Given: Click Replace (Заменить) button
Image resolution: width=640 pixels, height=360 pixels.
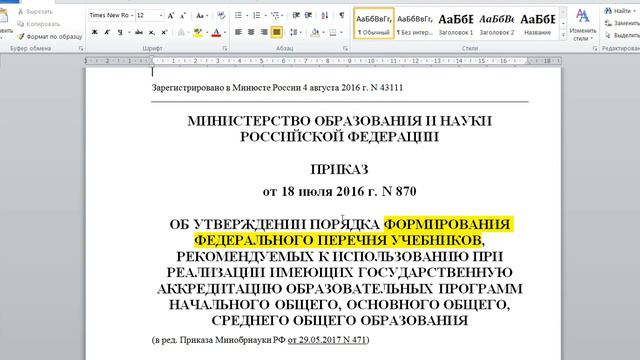Looking at the screenshot, I should [x=622, y=23].
